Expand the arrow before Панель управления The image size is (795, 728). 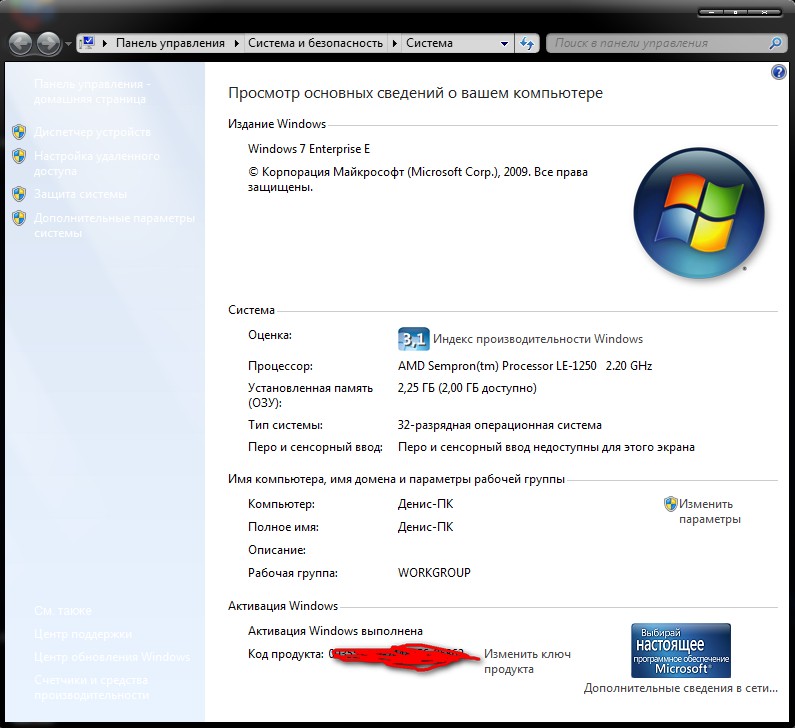[104, 44]
